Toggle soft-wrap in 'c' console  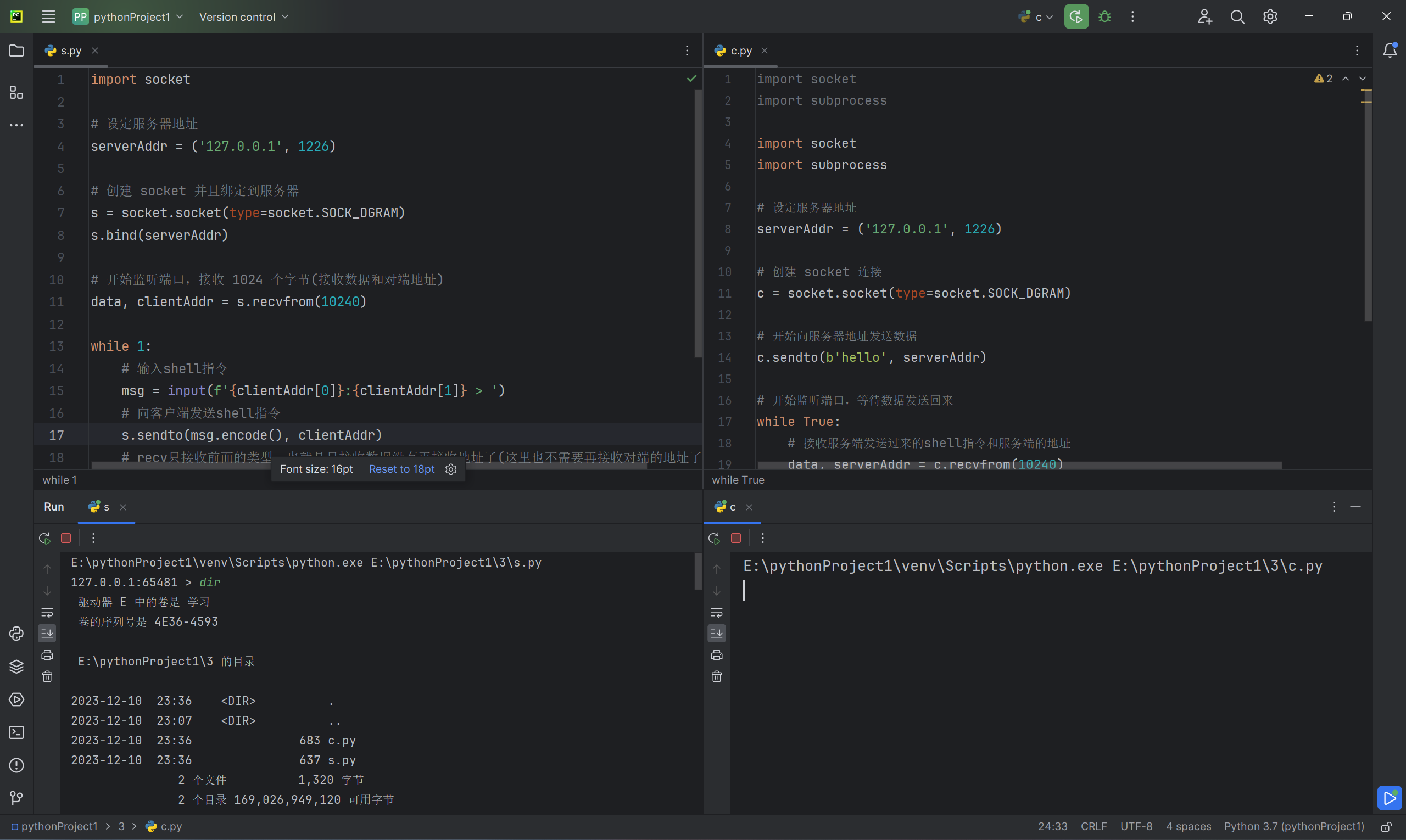tap(716, 613)
